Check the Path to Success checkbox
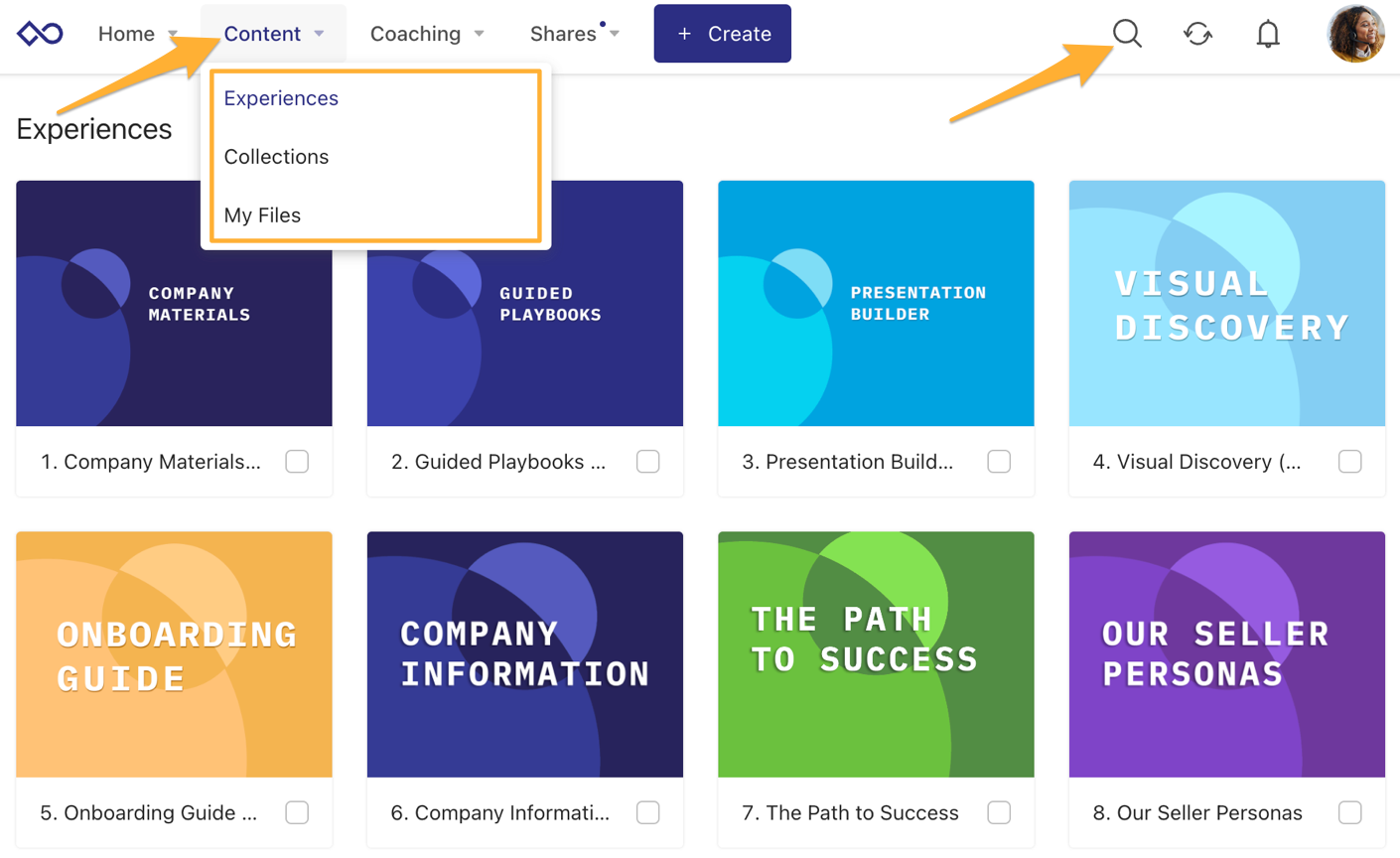This screenshot has height=858, width=1400. pos(999,812)
